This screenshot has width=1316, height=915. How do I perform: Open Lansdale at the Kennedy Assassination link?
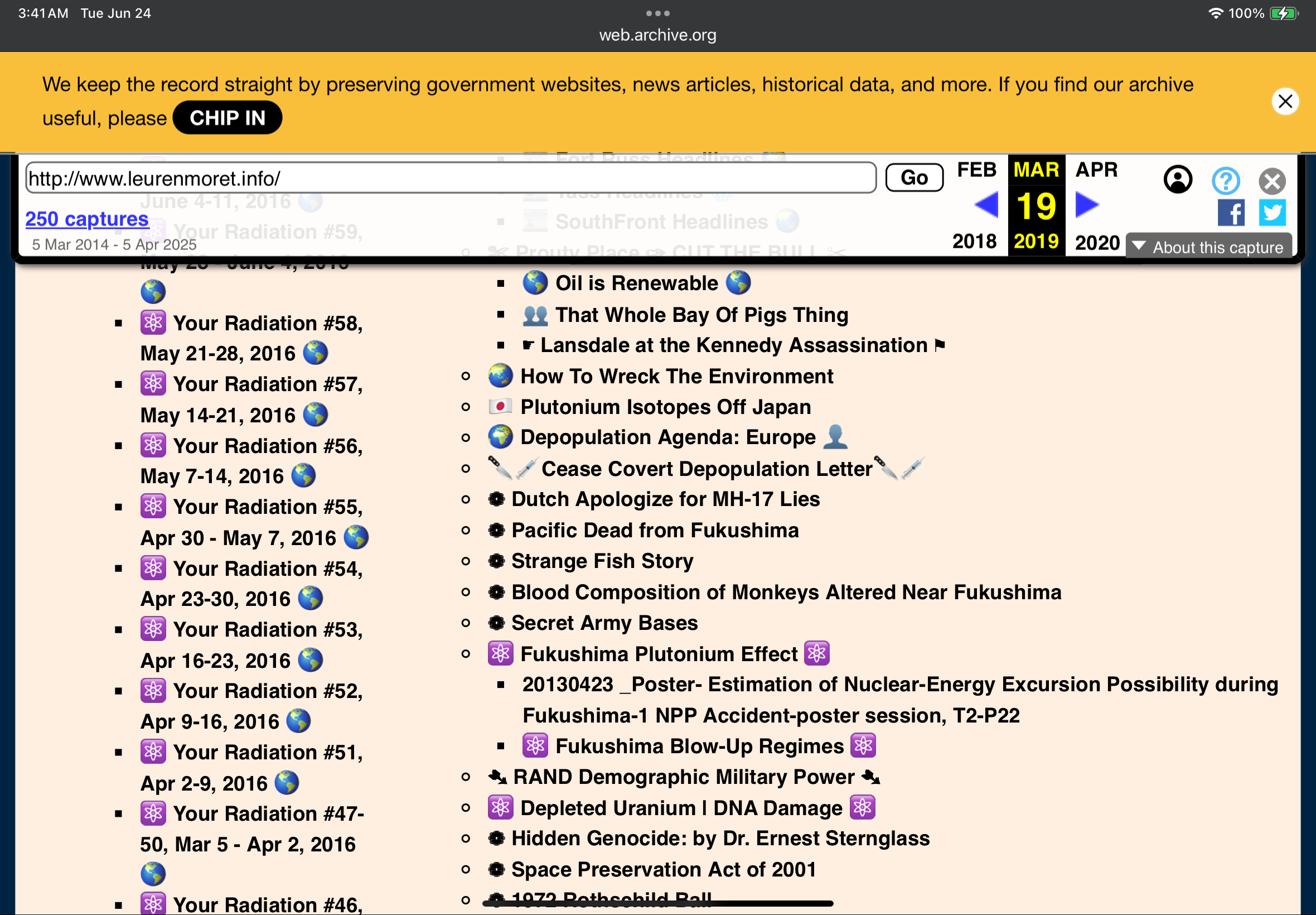click(733, 345)
